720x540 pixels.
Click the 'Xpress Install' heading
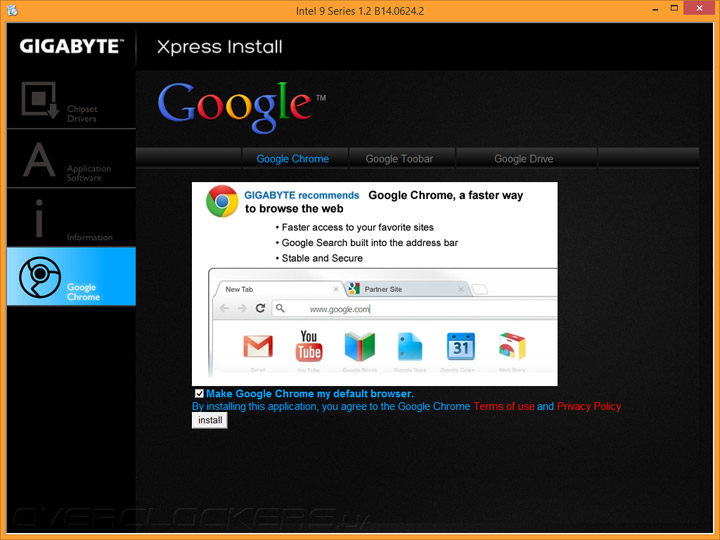pos(219,47)
